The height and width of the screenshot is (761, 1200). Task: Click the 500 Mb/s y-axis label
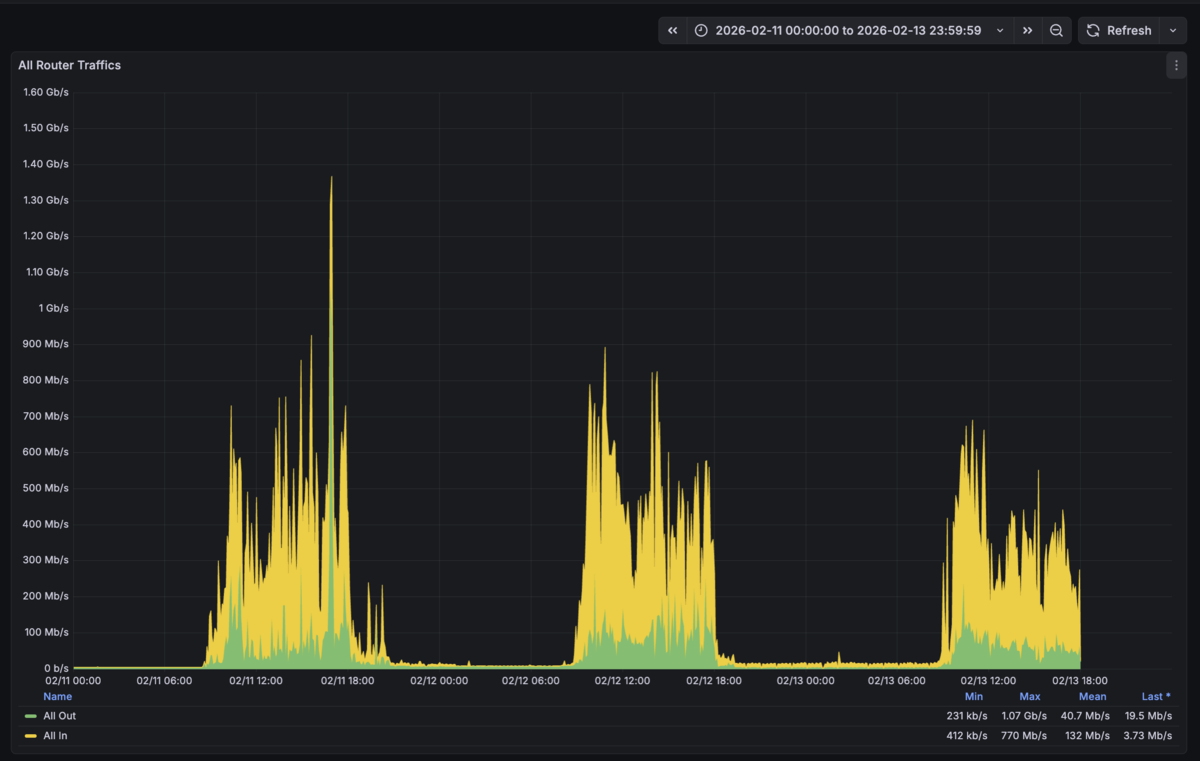tap(46, 488)
